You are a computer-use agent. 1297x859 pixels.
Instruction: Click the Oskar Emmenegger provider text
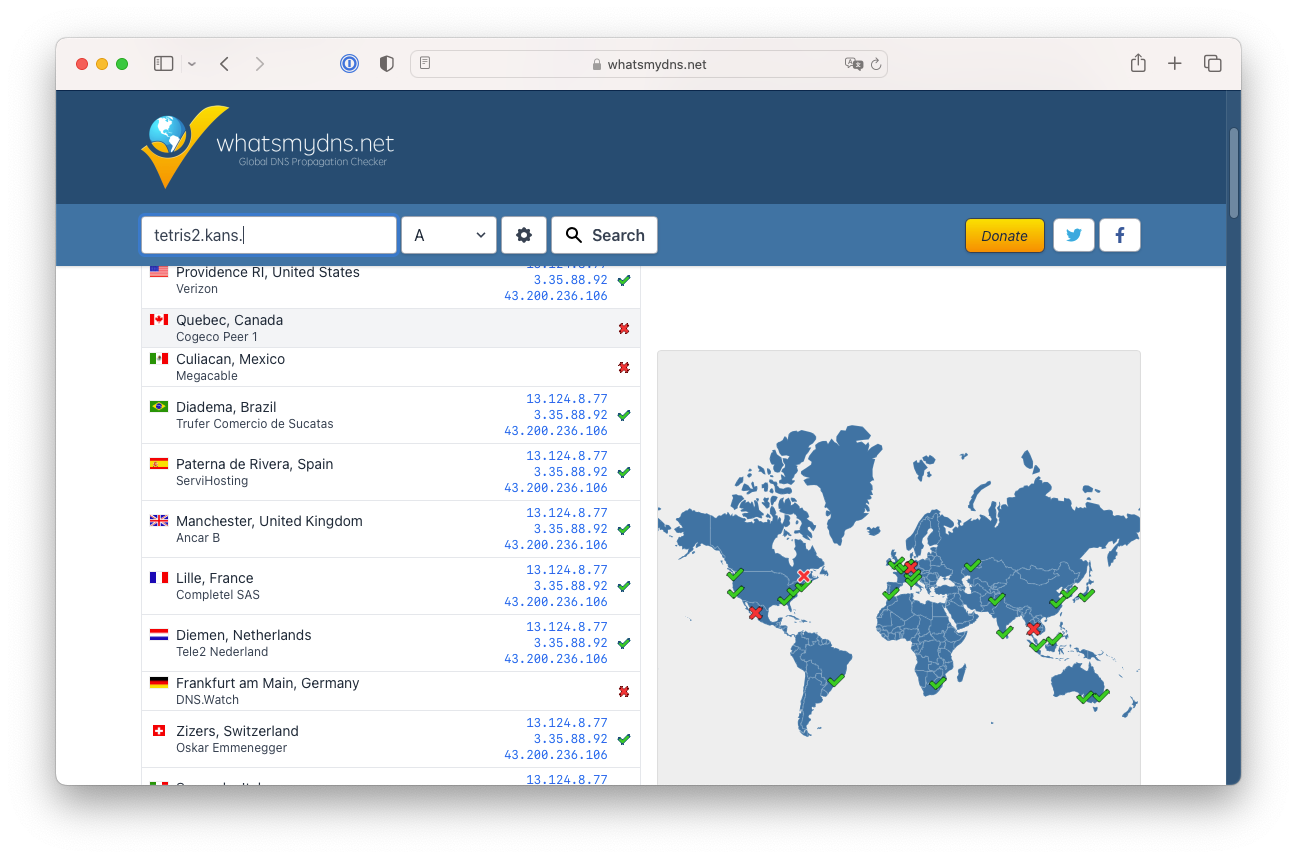231,748
